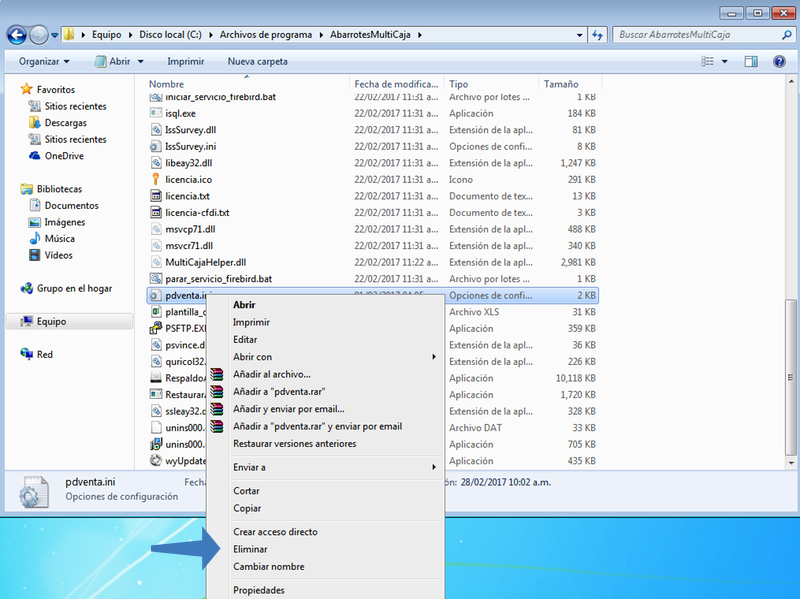Open the recent locations dropdown arrow
800x599 pixels.
coord(55,35)
